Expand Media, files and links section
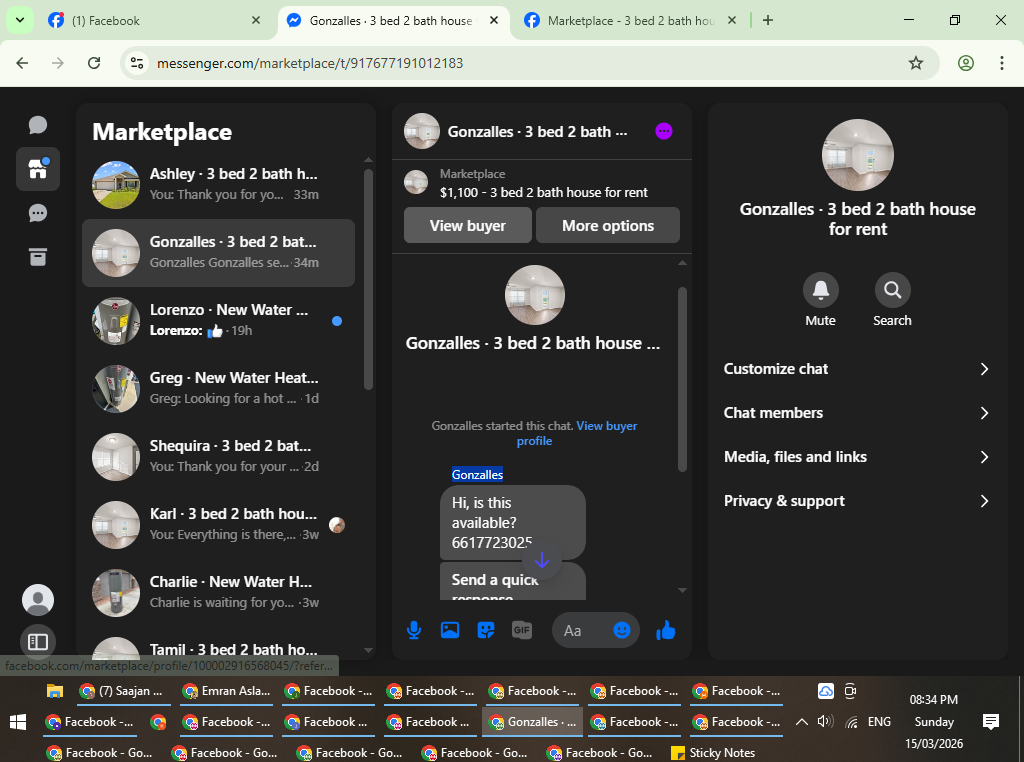 [857, 457]
